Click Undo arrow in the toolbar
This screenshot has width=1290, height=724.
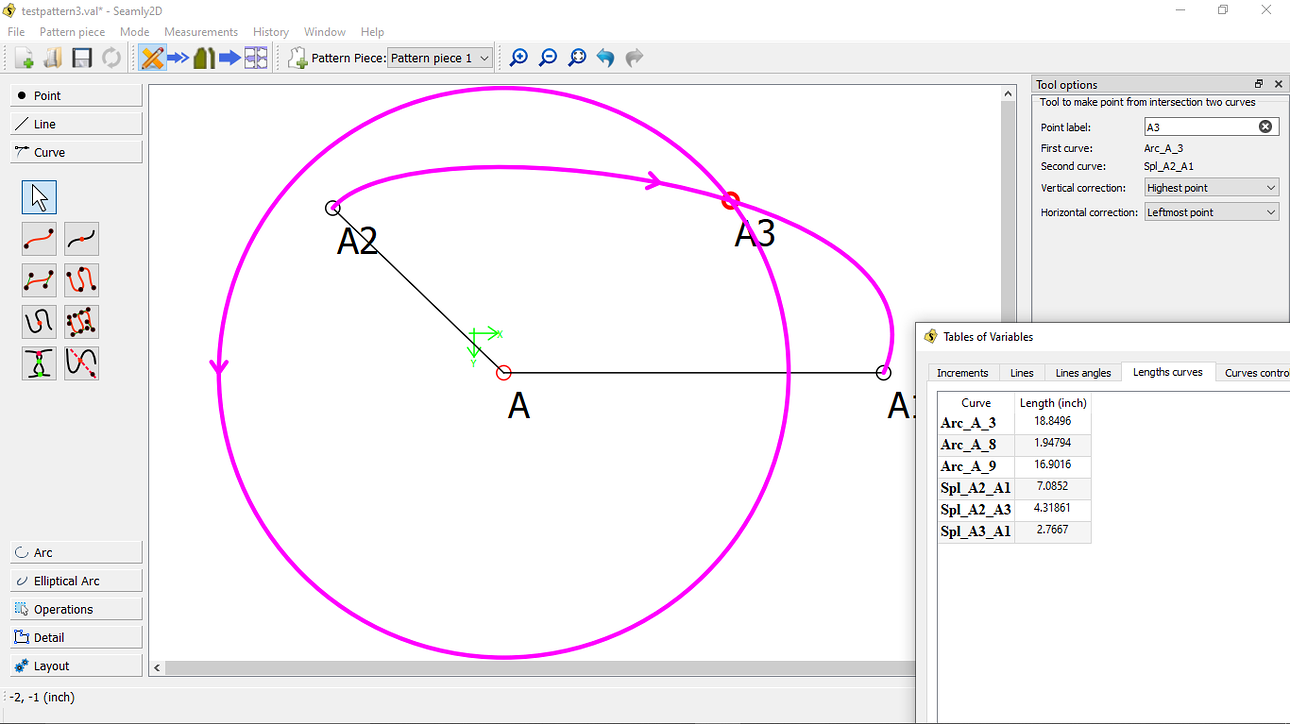point(605,57)
